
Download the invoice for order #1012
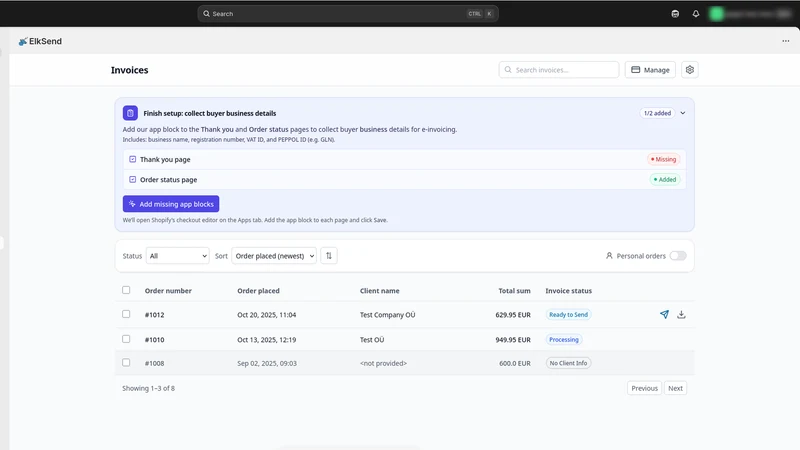tap(681, 314)
